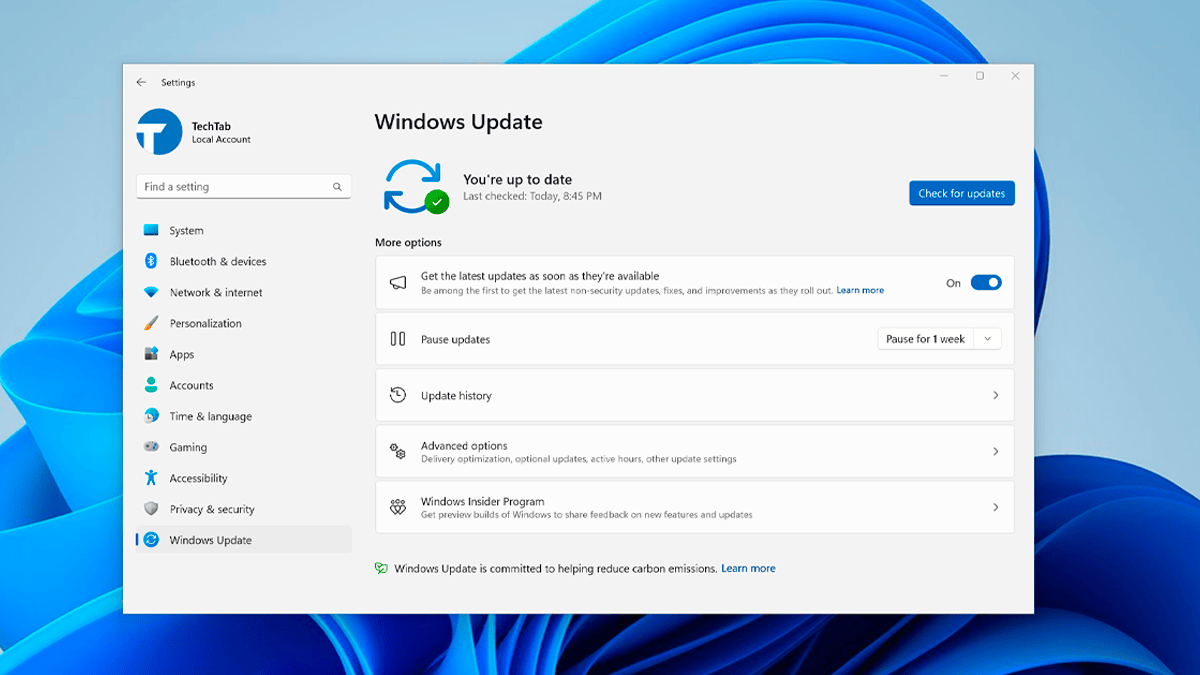
Task: Click the gears icon for Advanced options
Action: pyautogui.click(x=398, y=451)
